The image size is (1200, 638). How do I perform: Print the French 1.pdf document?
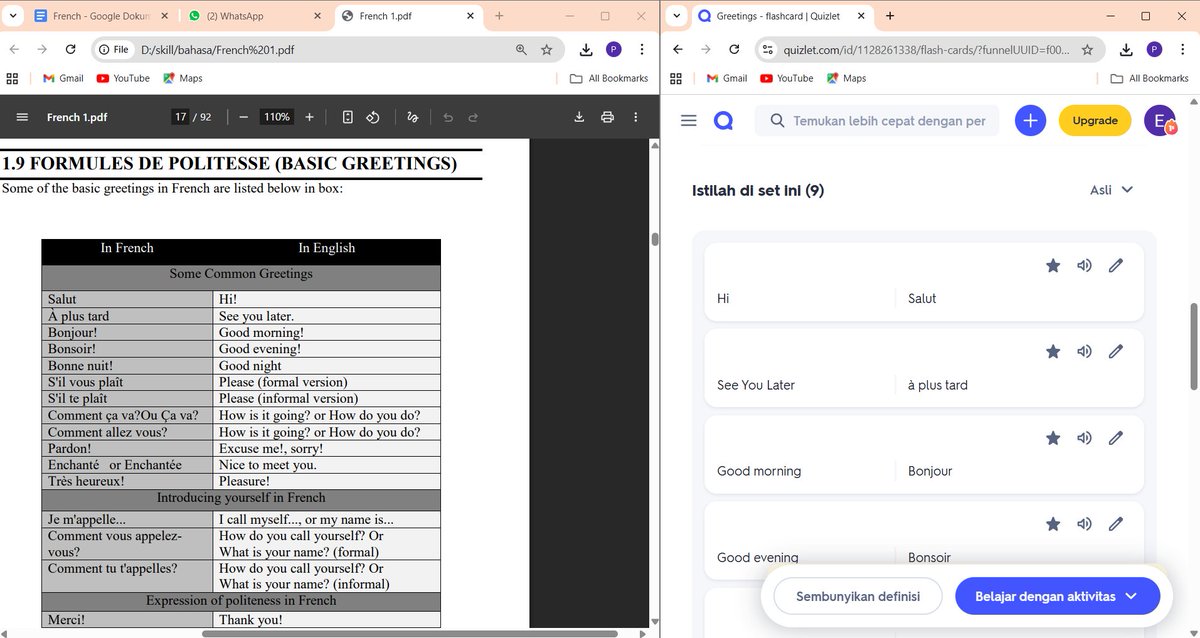click(x=608, y=117)
